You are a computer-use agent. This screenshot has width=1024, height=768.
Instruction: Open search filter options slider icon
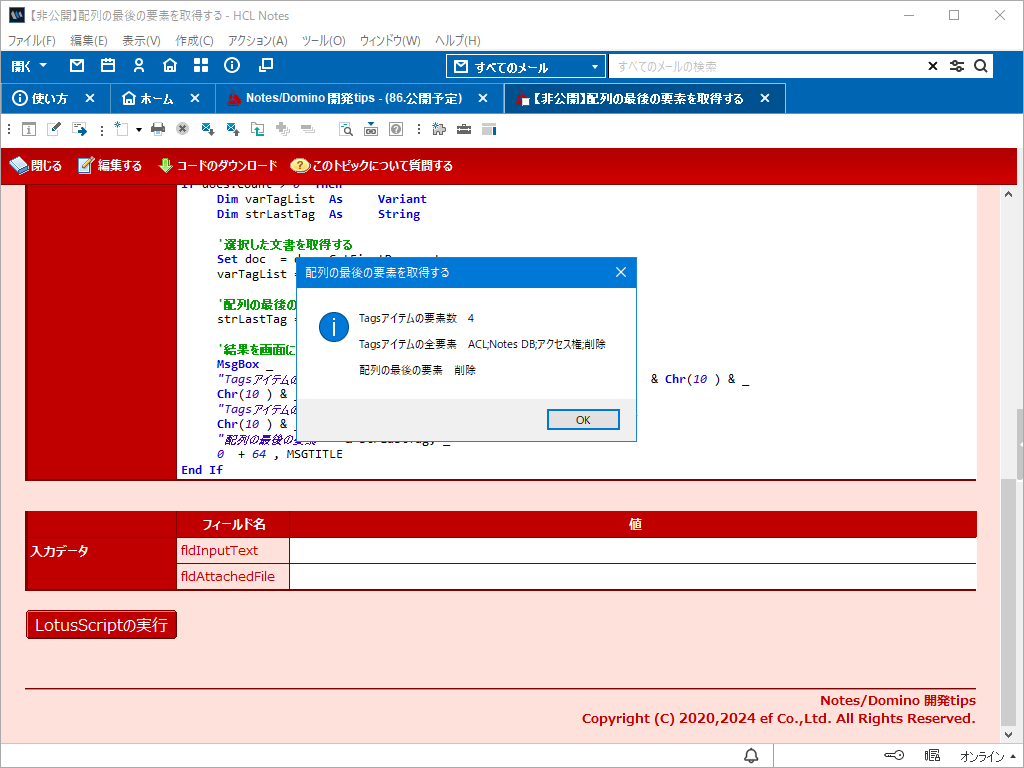click(x=957, y=66)
